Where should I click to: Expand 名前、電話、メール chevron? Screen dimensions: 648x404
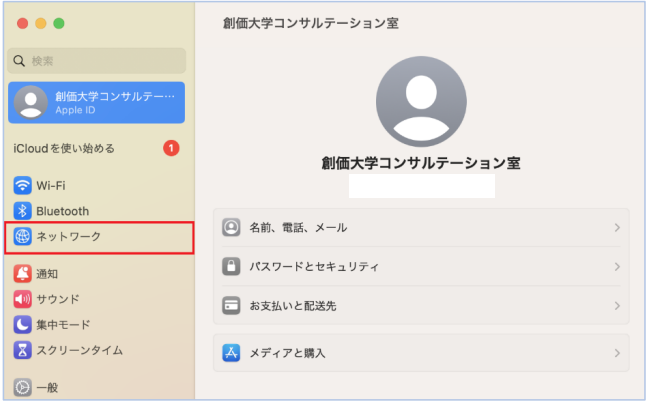pyautogui.click(x=617, y=228)
